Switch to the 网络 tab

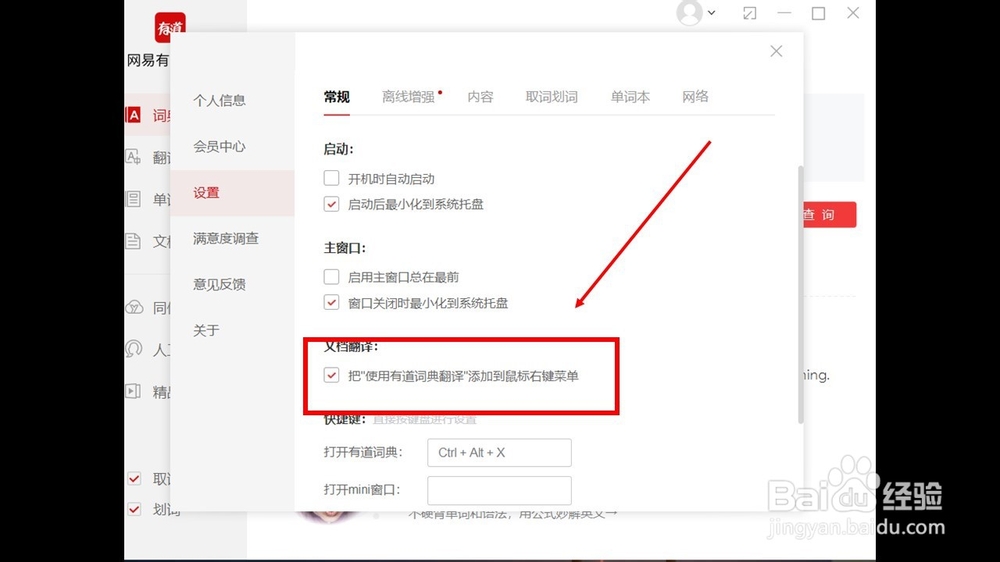pyautogui.click(x=695, y=97)
